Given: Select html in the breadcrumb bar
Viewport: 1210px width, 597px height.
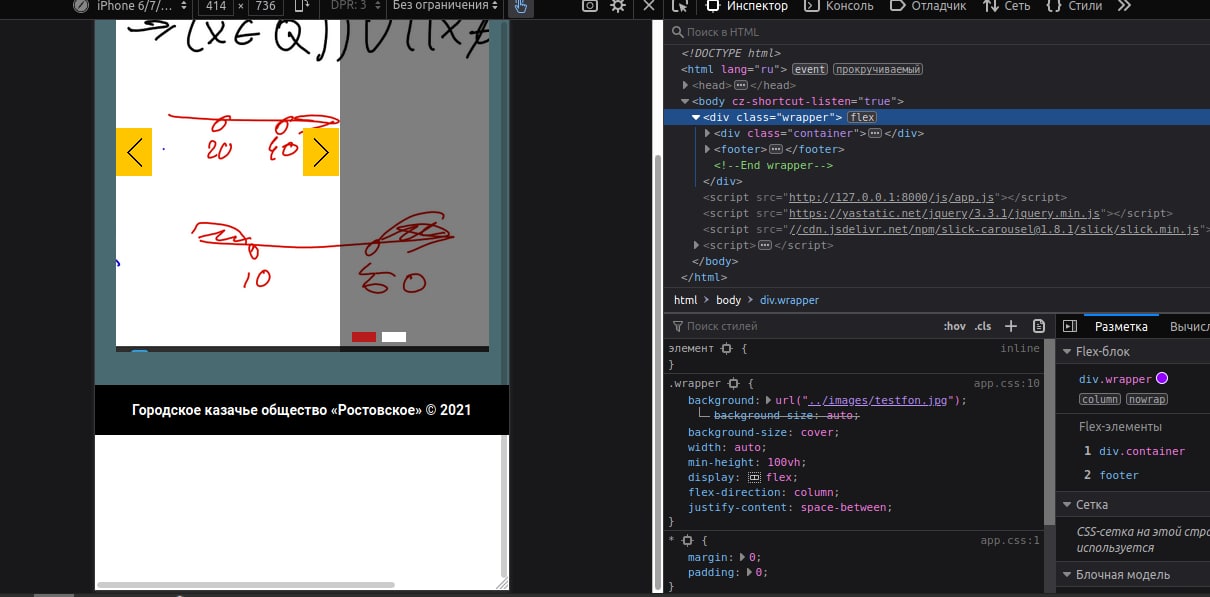Looking at the screenshot, I should pos(685,300).
